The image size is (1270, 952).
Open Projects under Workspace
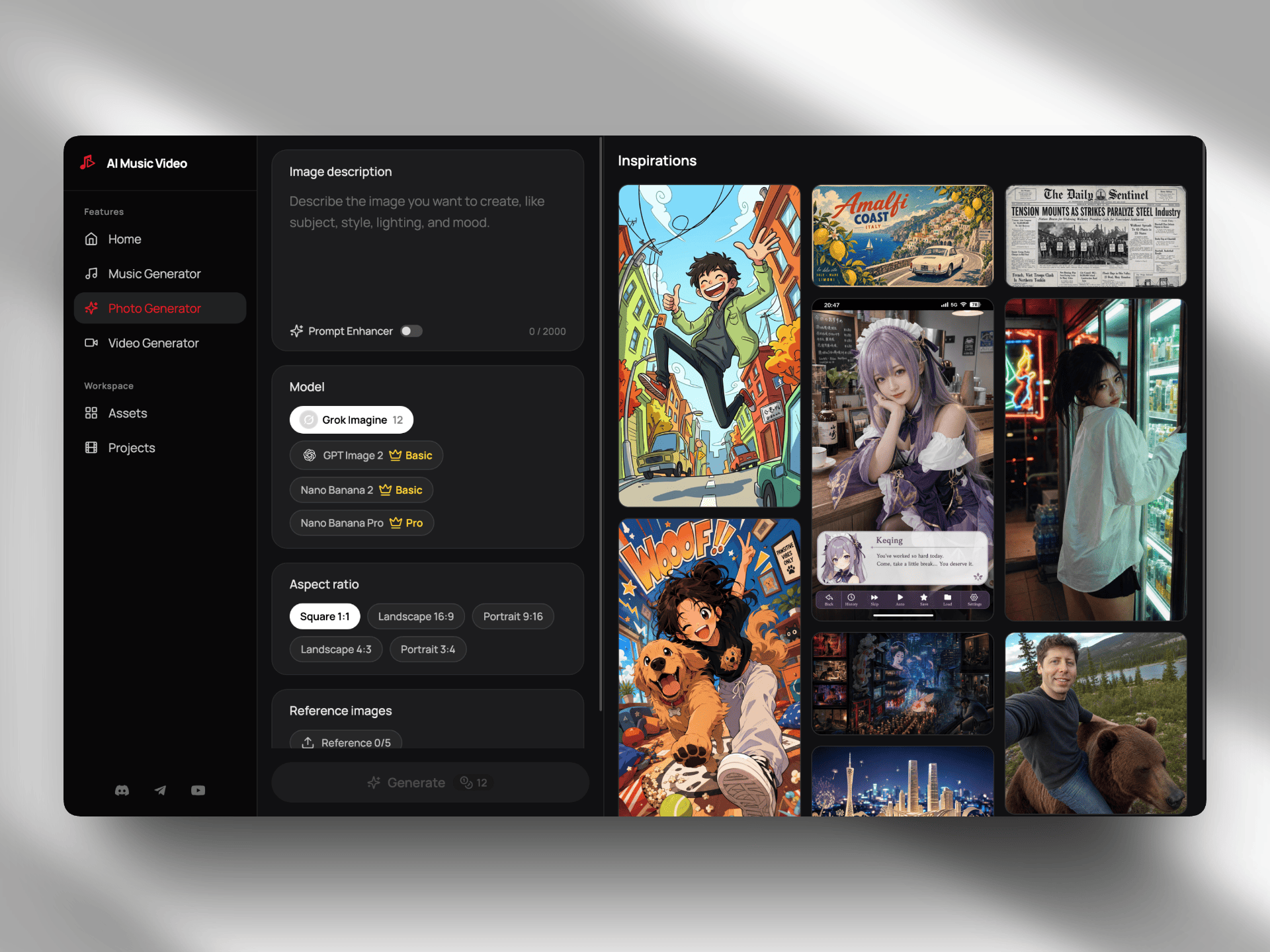click(160, 448)
